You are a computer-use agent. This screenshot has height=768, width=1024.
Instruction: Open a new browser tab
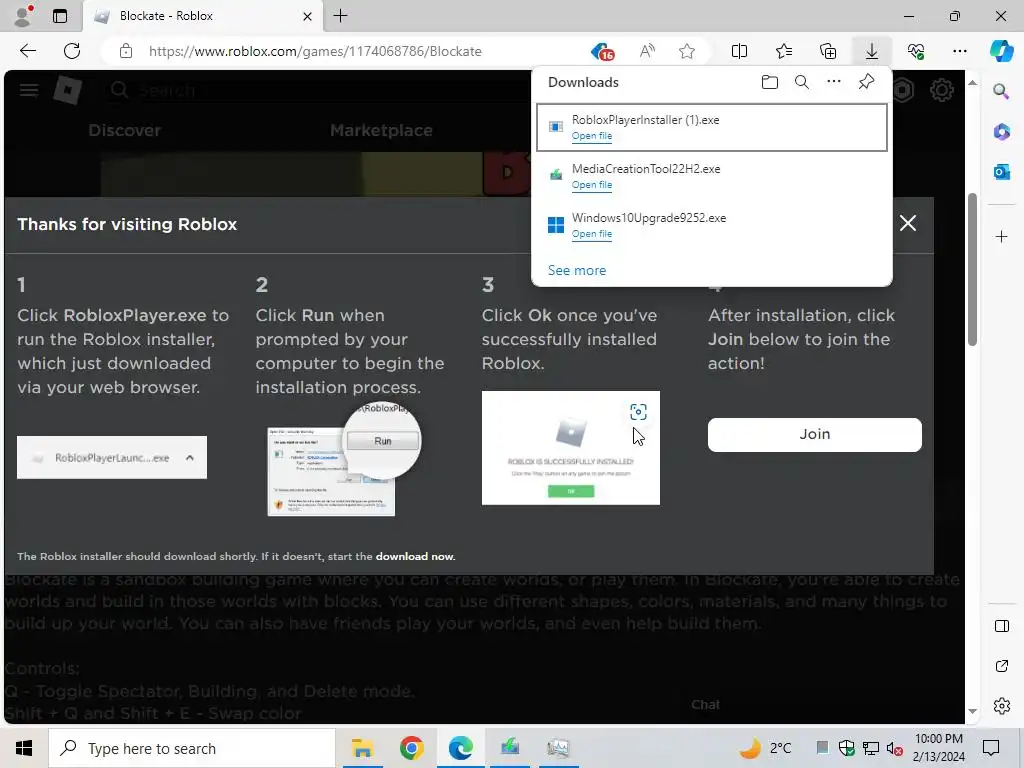pos(340,16)
